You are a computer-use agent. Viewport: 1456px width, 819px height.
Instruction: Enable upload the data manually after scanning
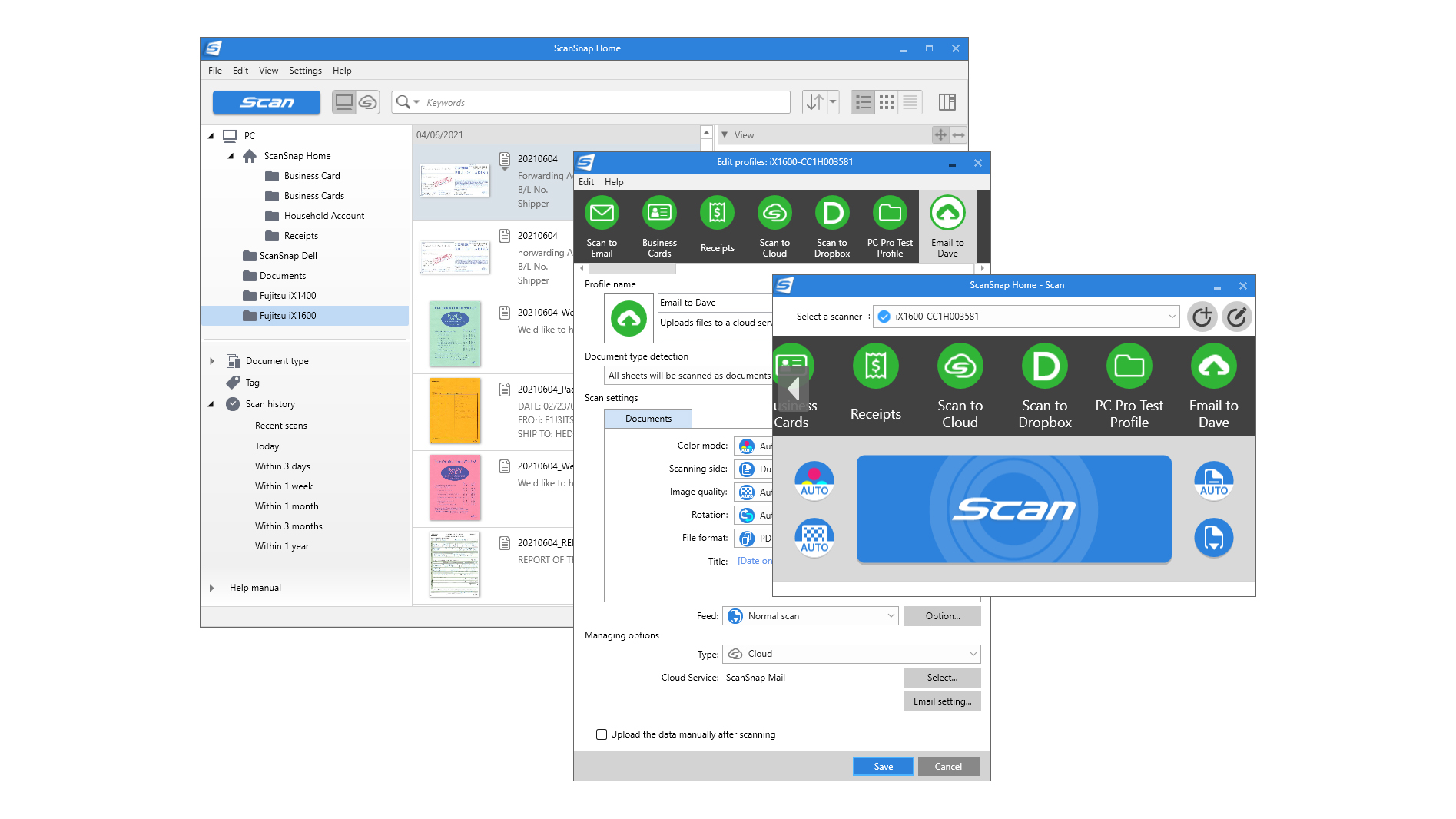[602, 734]
